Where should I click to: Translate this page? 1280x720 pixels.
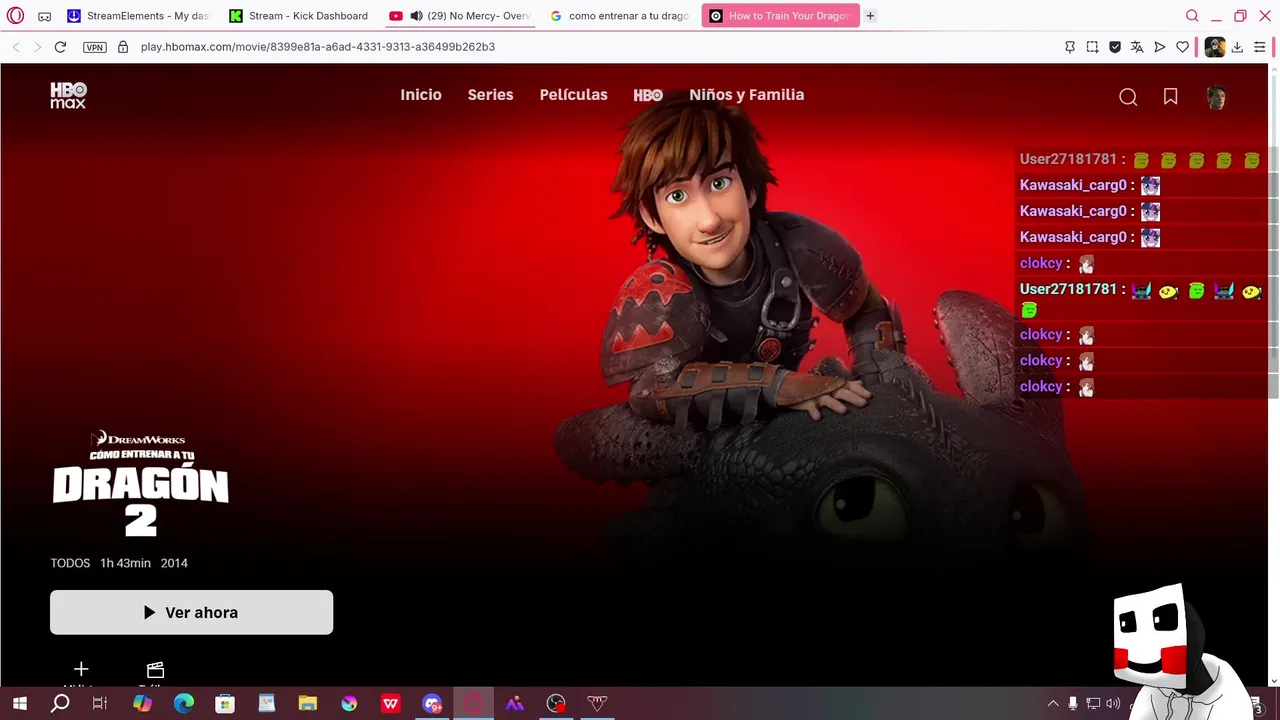point(1137,47)
